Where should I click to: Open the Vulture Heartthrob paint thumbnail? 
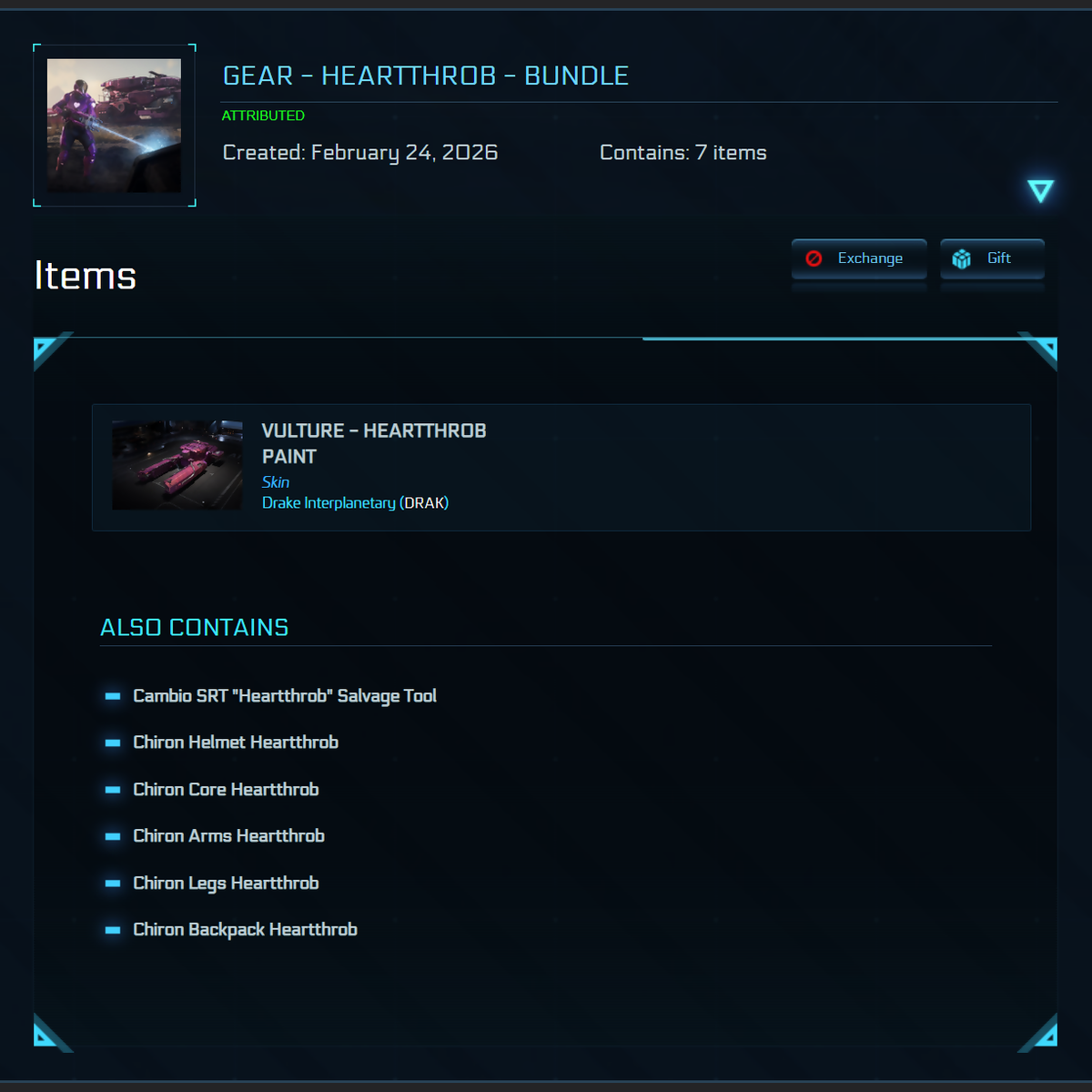[x=177, y=465]
